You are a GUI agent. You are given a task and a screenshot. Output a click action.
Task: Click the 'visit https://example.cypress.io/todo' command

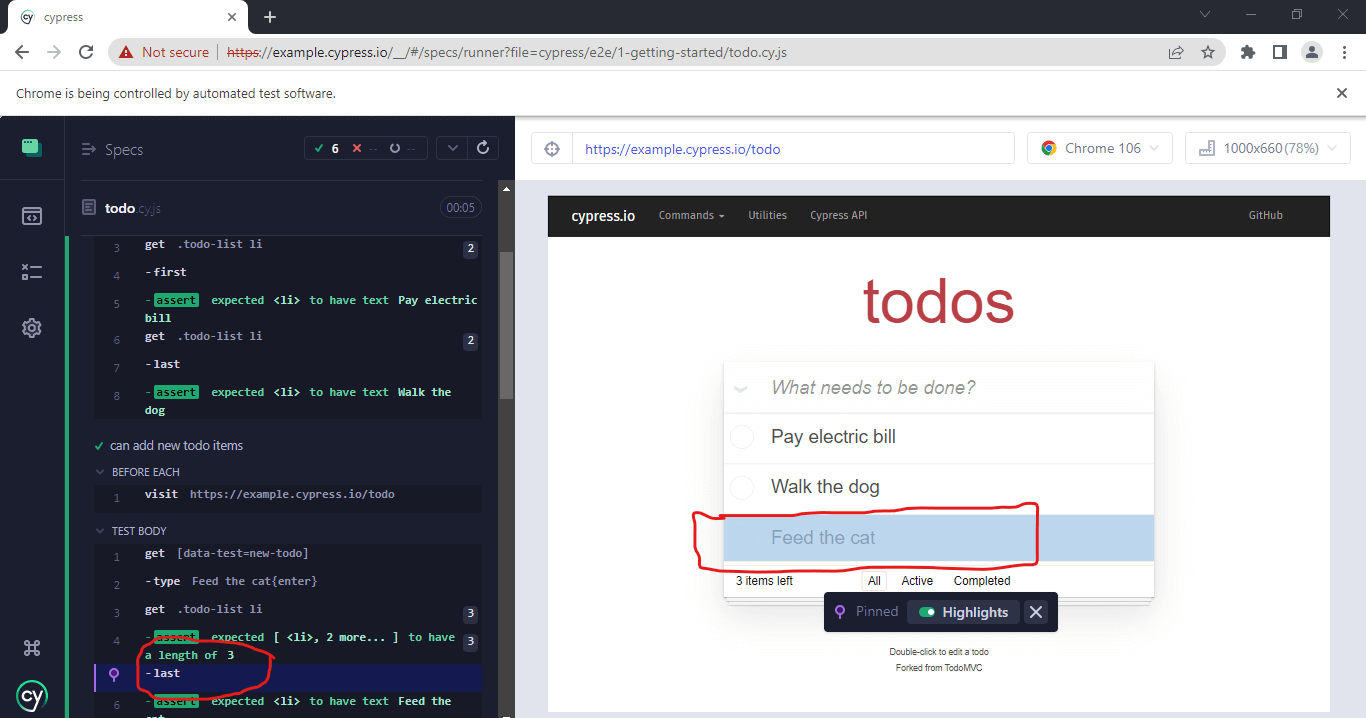pyautogui.click(x=288, y=494)
